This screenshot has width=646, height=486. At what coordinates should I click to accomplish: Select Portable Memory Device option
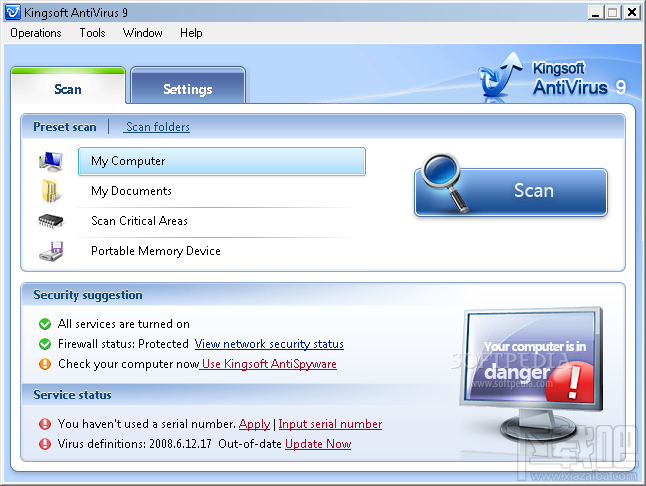pos(222,251)
